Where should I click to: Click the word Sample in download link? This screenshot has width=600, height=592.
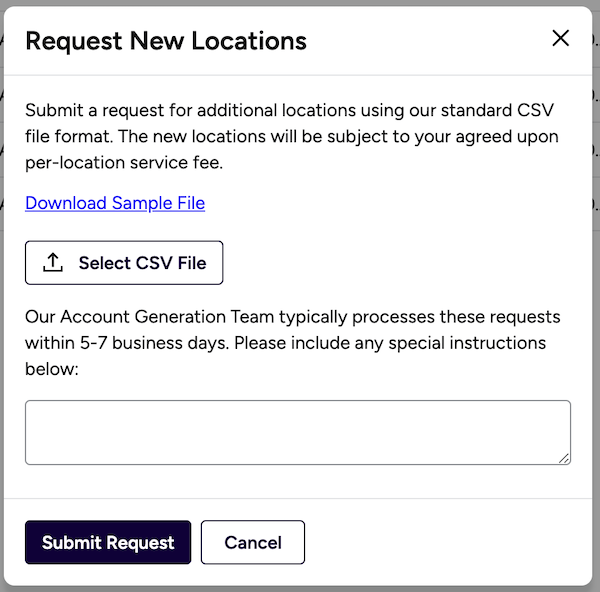142,203
